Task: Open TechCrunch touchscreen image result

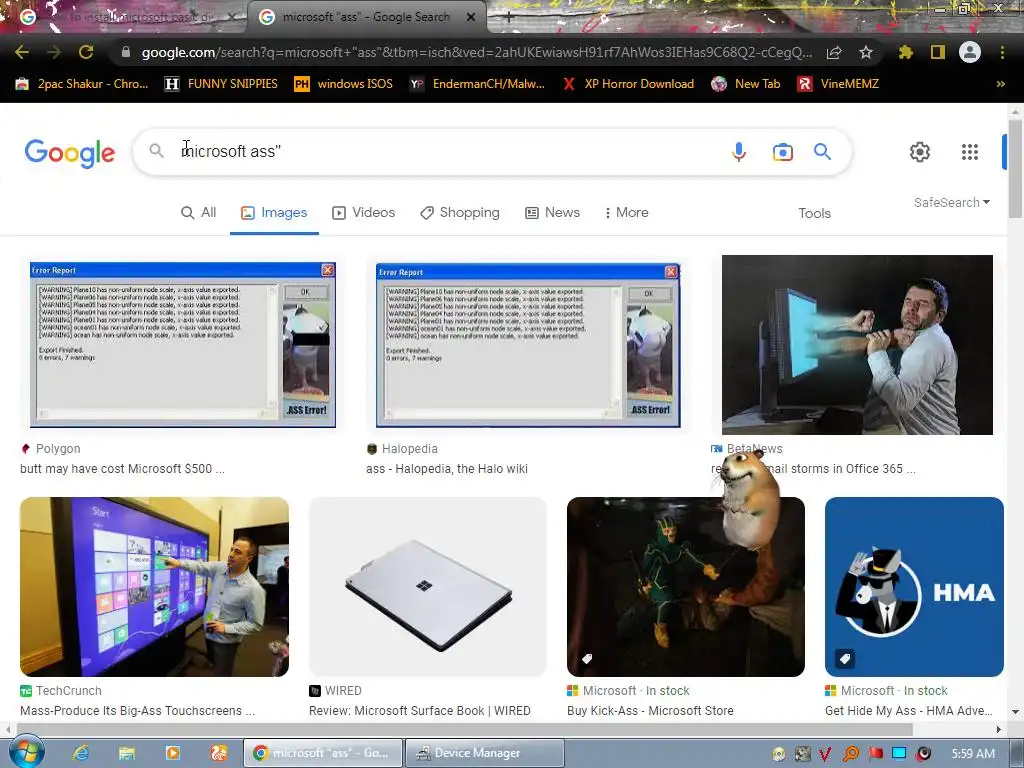Action: [x=154, y=586]
